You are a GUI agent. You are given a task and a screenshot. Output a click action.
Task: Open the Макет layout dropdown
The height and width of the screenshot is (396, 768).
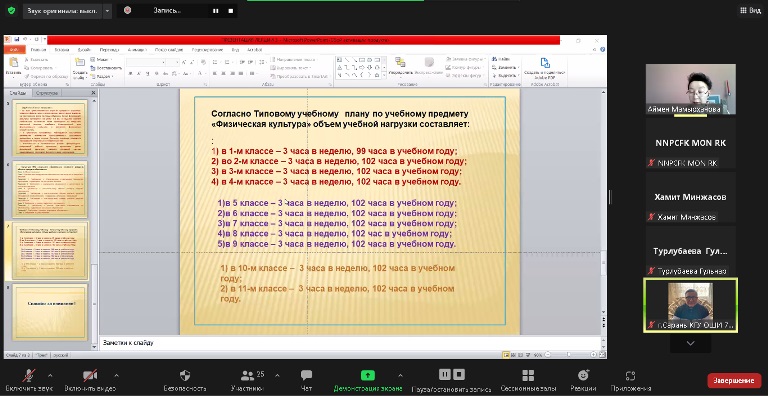pos(102,60)
